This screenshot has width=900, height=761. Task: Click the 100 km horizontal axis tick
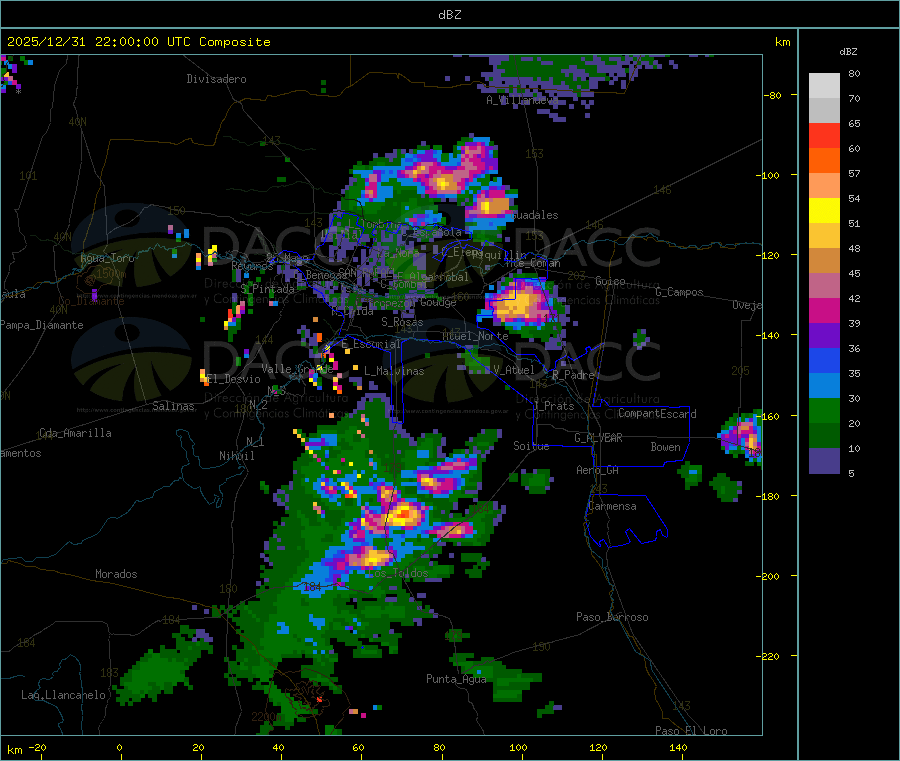(518, 748)
